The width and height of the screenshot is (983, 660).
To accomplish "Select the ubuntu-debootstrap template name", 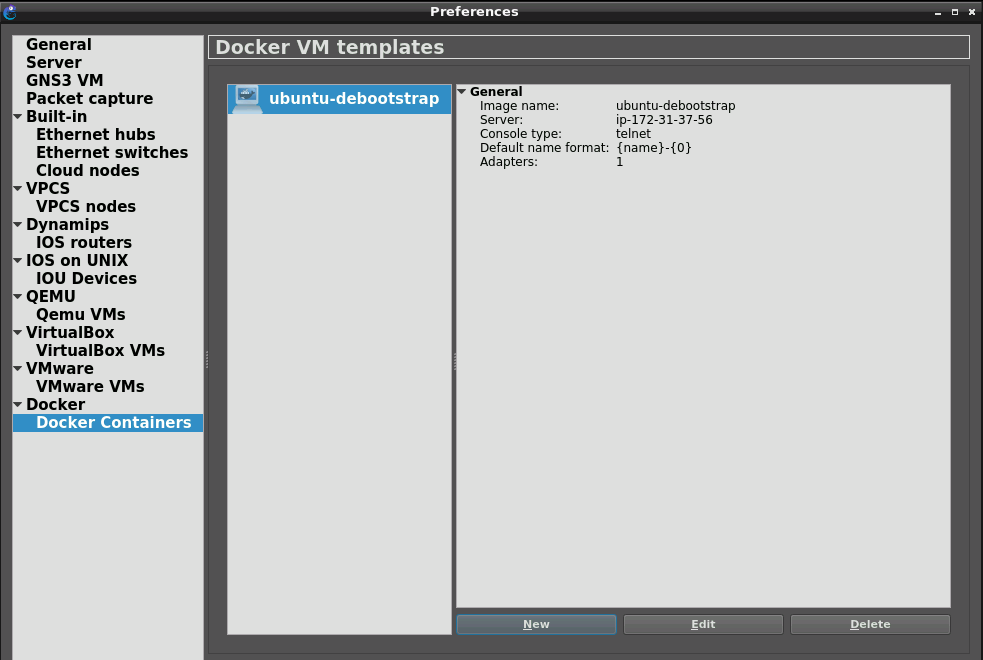I will [x=354, y=99].
